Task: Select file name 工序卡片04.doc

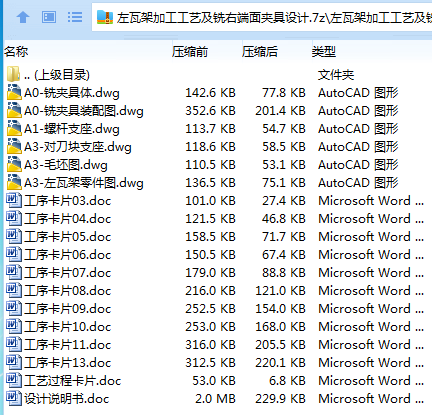Action: pos(68,219)
